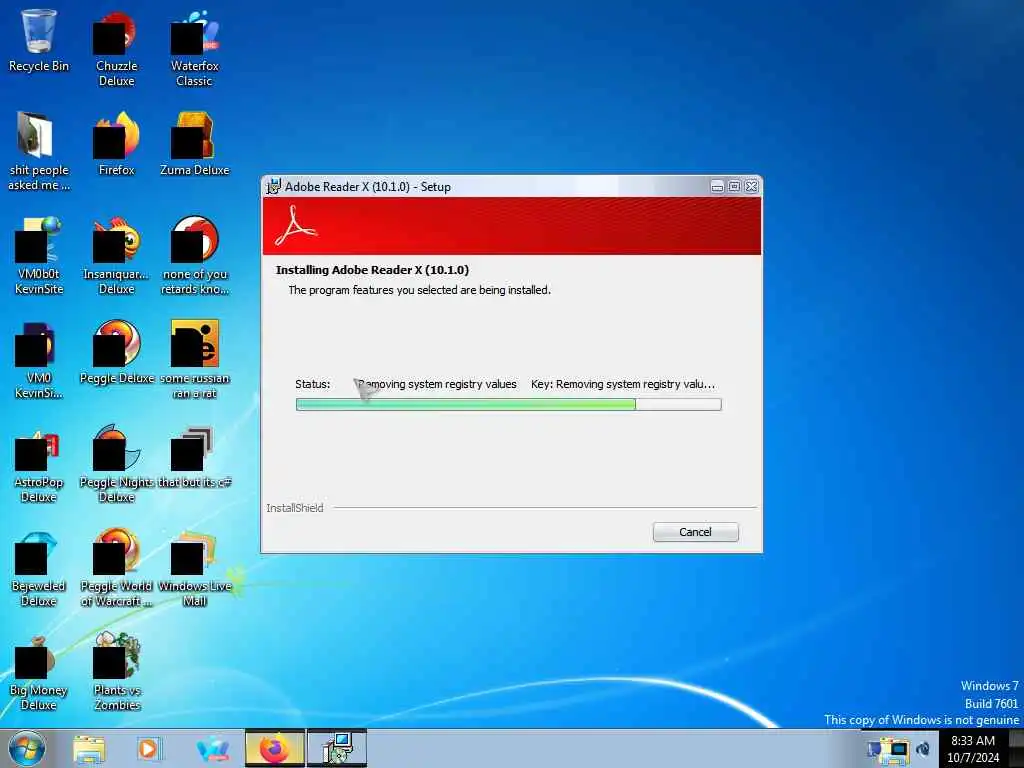Image resolution: width=1024 pixels, height=768 pixels.
Task: Click "The program features you selected" message
Action: click(x=419, y=290)
